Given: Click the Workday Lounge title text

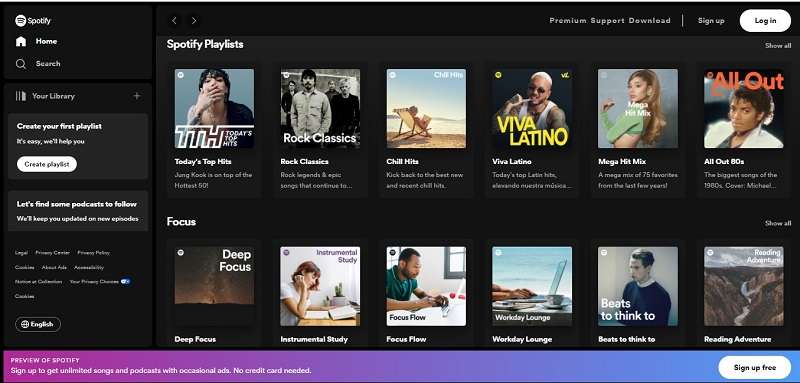Looking at the screenshot, I should (x=522, y=339).
